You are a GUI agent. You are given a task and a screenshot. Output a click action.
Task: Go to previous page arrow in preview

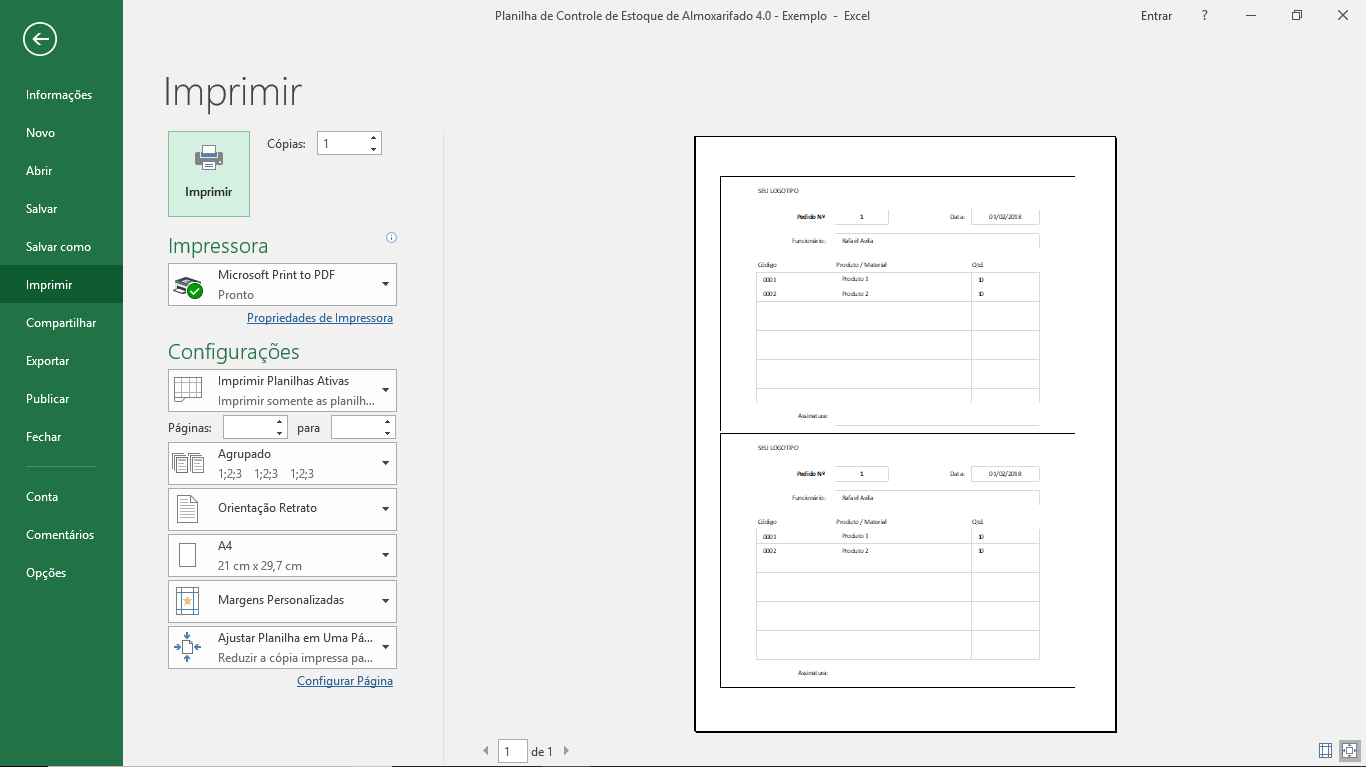pyautogui.click(x=486, y=751)
